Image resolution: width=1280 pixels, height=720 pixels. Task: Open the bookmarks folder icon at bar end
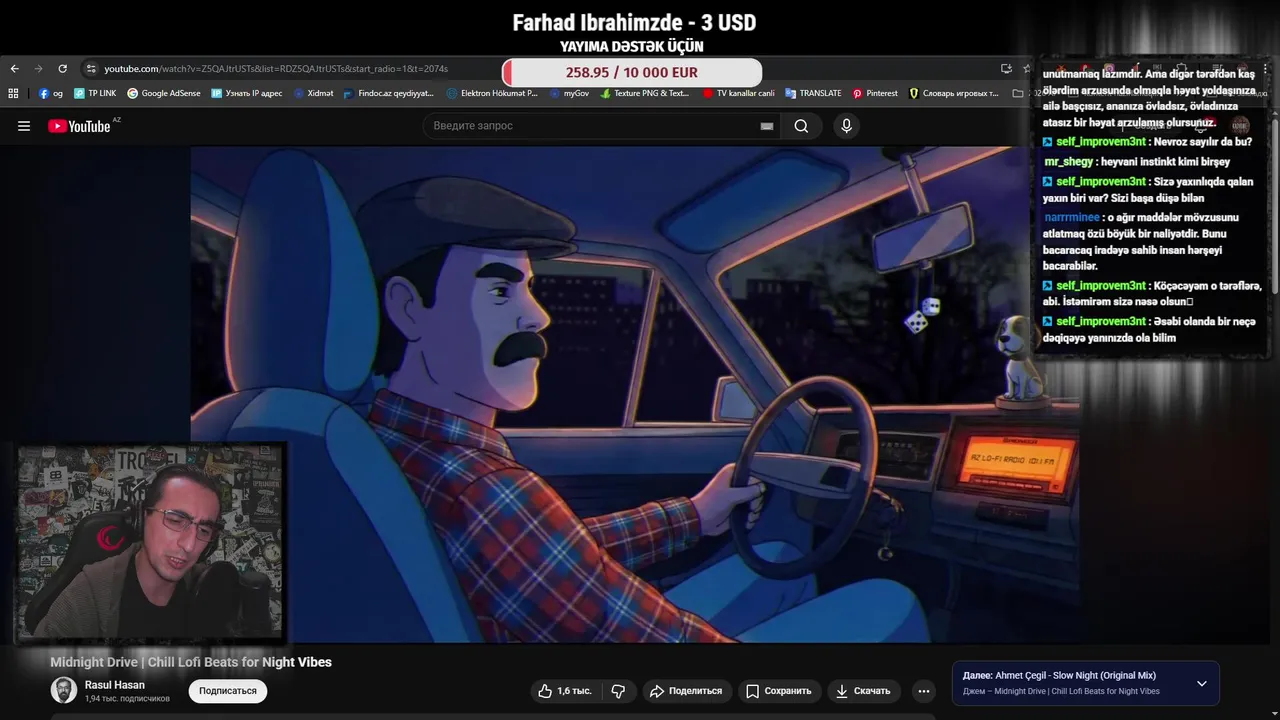pyautogui.click(x=1018, y=93)
